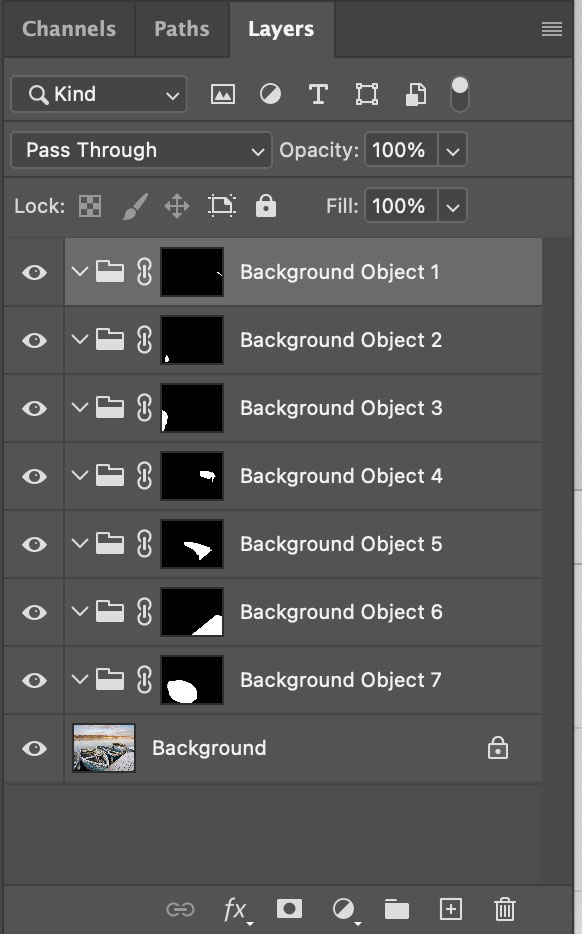582x934 pixels.
Task: Switch to the Paths tab
Action: (x=182, y=29)
